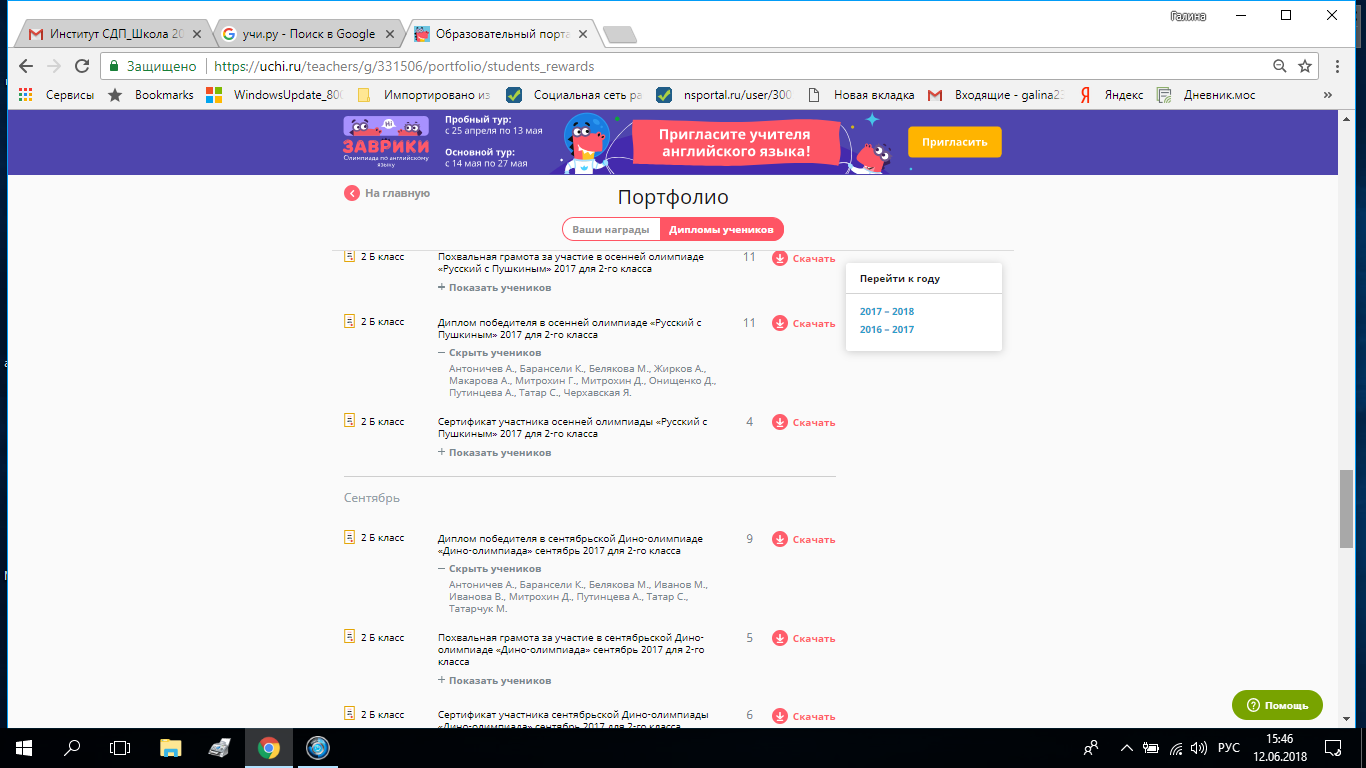Click the bookmark star icon in the address bar
This screenshot has height=768, width=1366.
pos(1305,66)
